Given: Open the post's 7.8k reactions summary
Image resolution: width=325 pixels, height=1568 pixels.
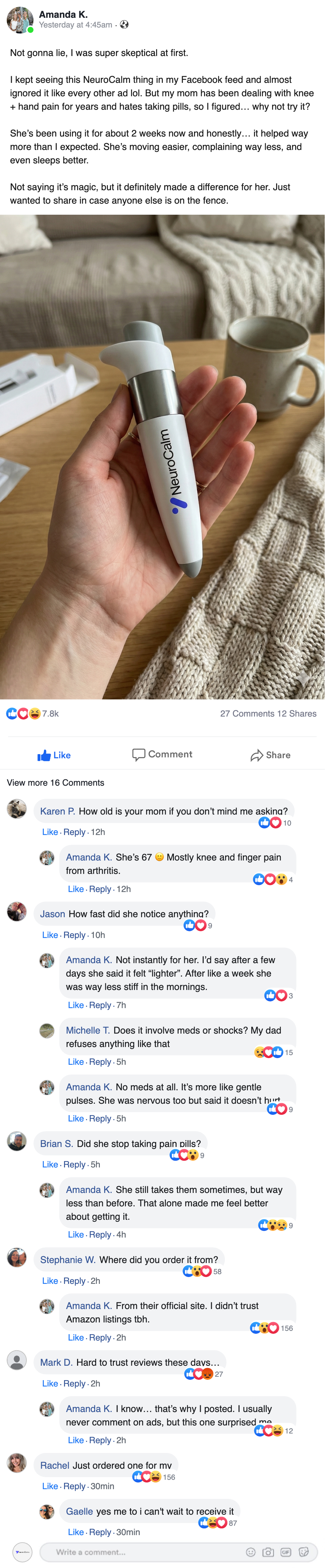Looking at the screenshot, I should (33, 714).
